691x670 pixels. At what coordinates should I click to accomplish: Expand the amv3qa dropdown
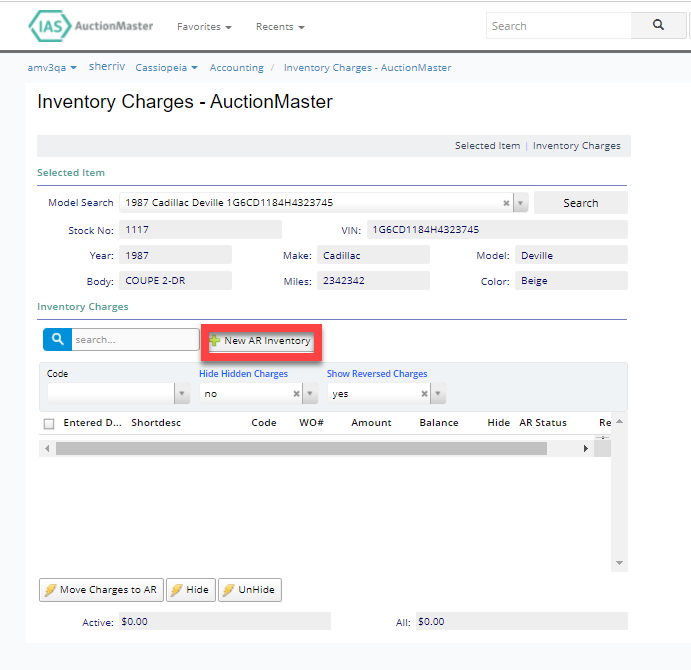[x=52, y=68]
